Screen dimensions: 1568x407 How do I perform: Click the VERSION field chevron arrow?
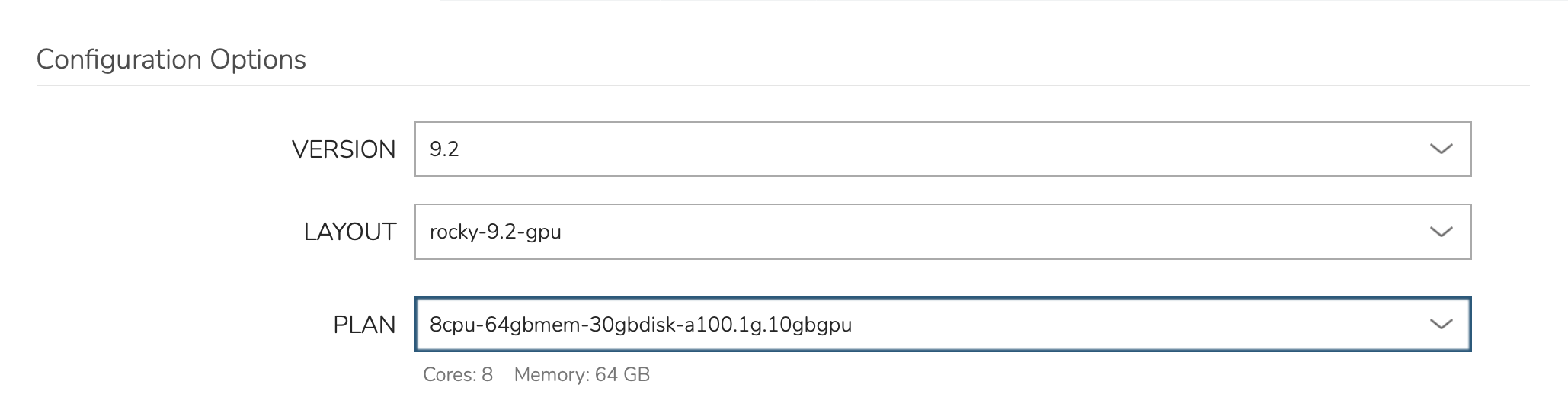1441,149
